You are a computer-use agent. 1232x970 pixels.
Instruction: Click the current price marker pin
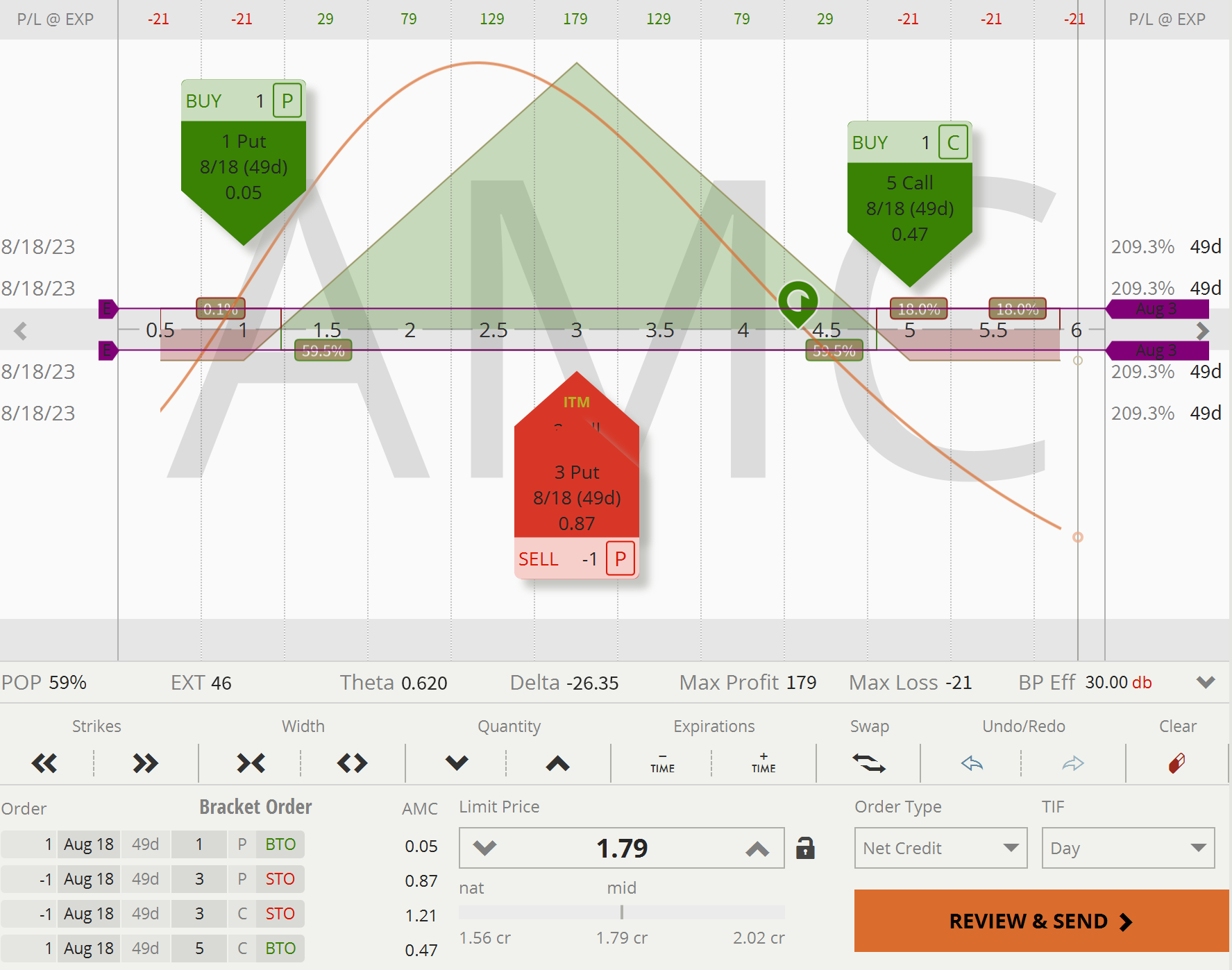[798, 303]
